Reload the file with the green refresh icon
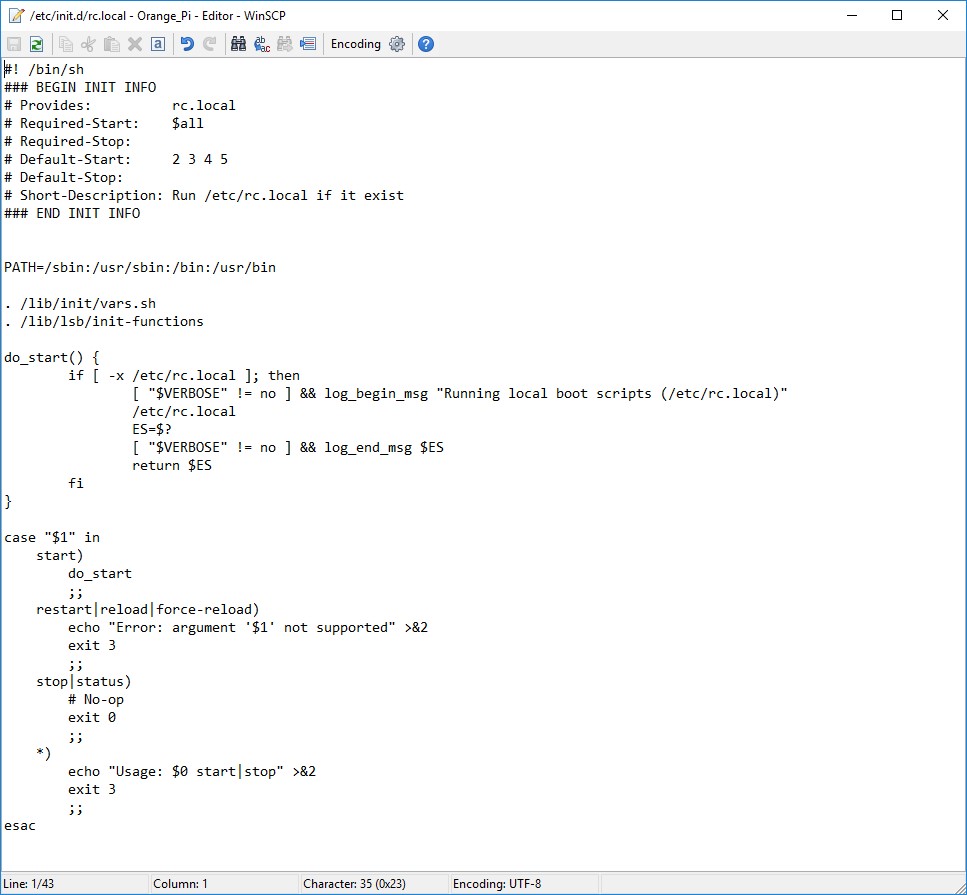 coord(37,44)
